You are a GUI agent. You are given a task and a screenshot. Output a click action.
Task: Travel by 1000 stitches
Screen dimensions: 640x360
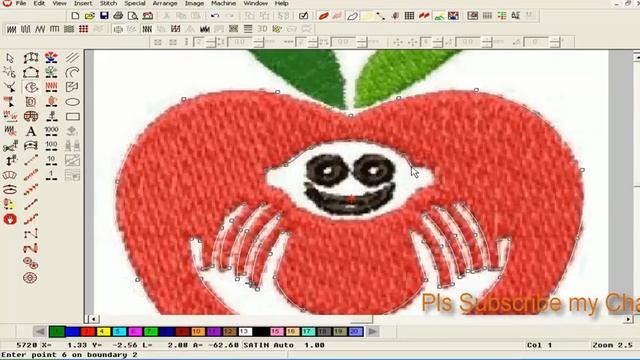[x=51, y=131]
